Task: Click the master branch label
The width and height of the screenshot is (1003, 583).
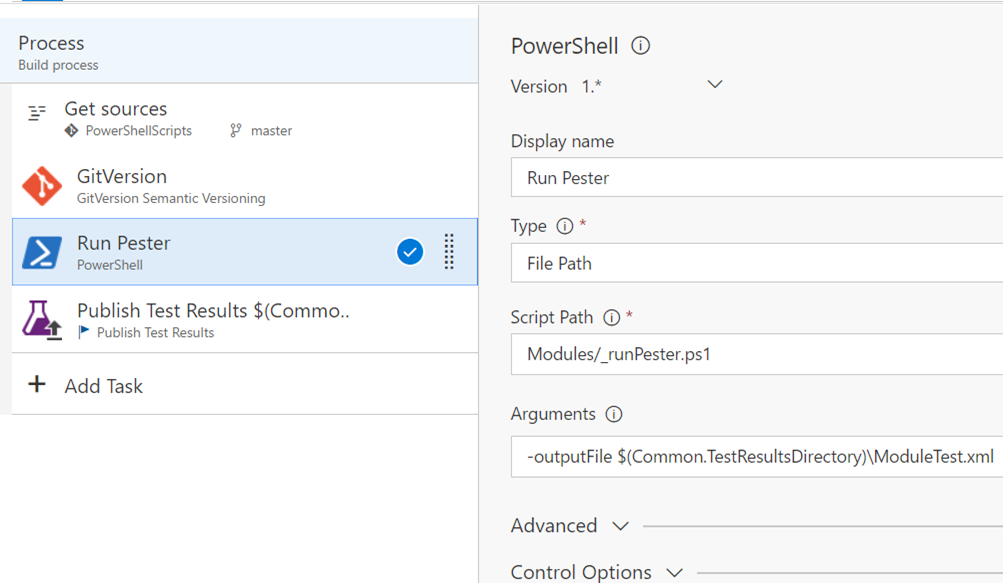Action: point(271,131)
